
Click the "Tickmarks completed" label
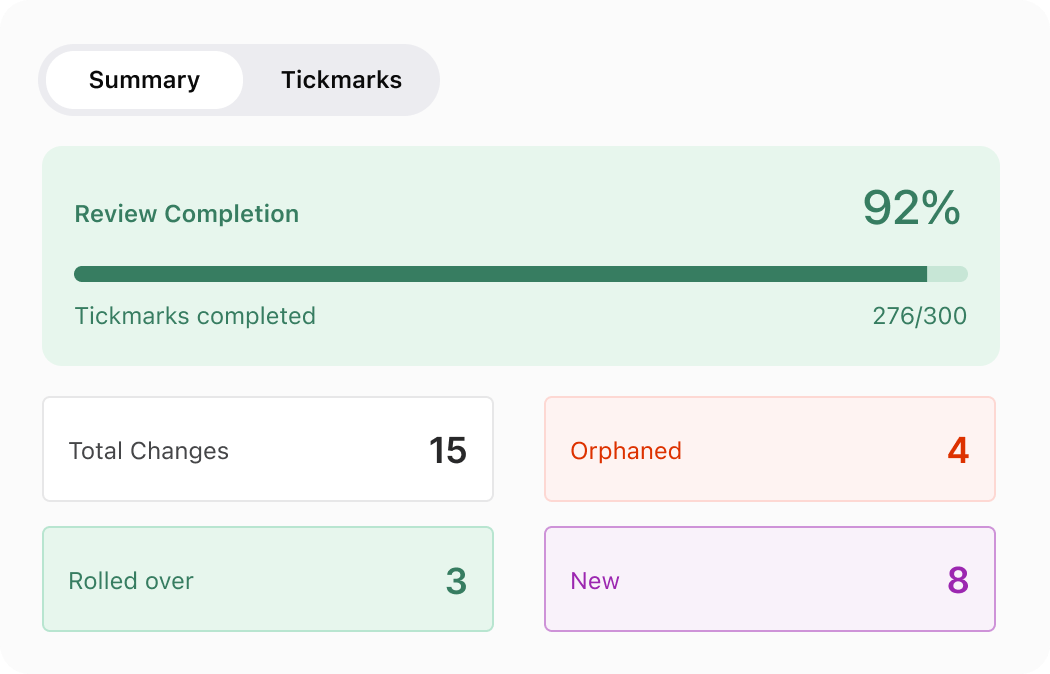point(195,316)
